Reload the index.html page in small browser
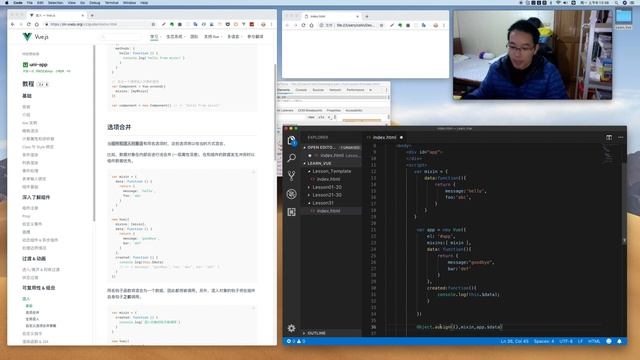The image size is (640, 360). (303, 25)
